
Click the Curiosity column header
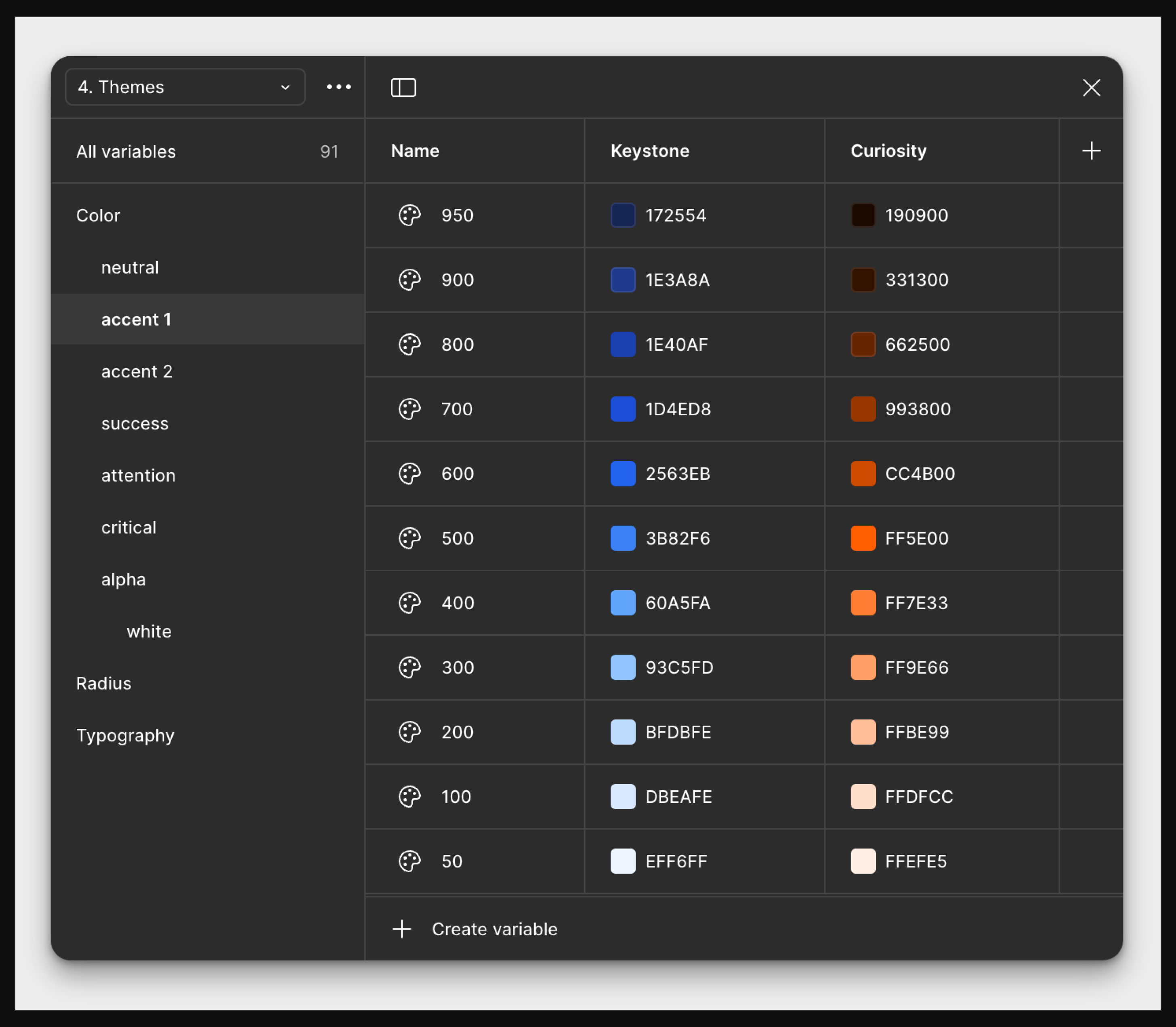[888, 151]
